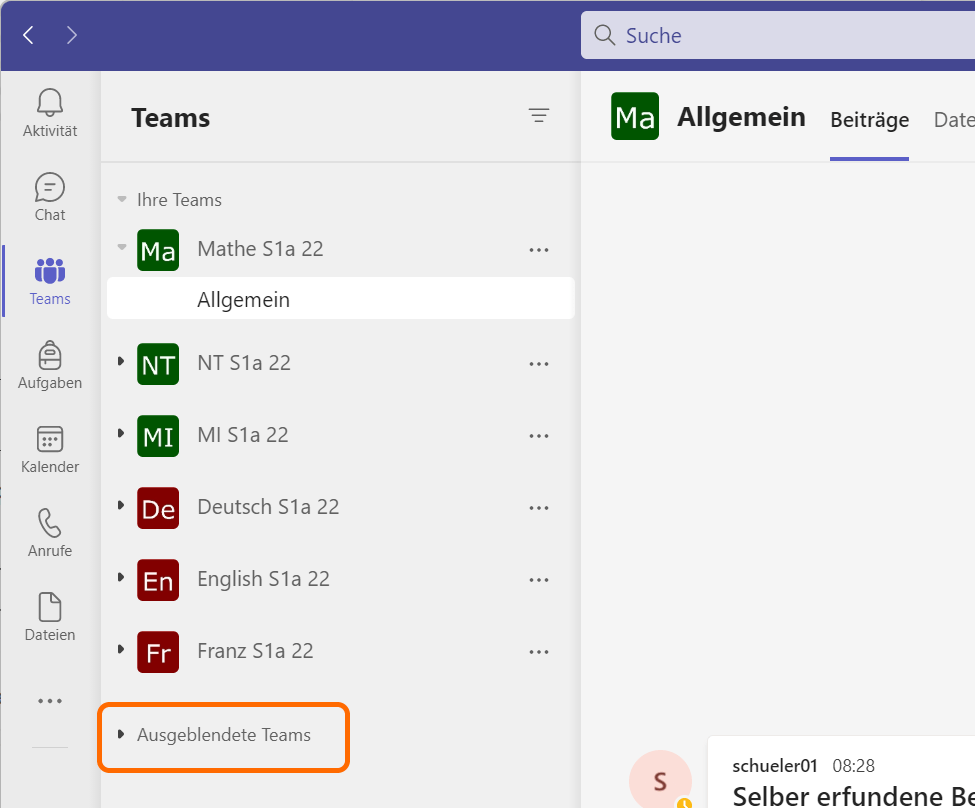Click the filter icon beside Teams heading
The image size is (975, 808).
tap(539, 116)
